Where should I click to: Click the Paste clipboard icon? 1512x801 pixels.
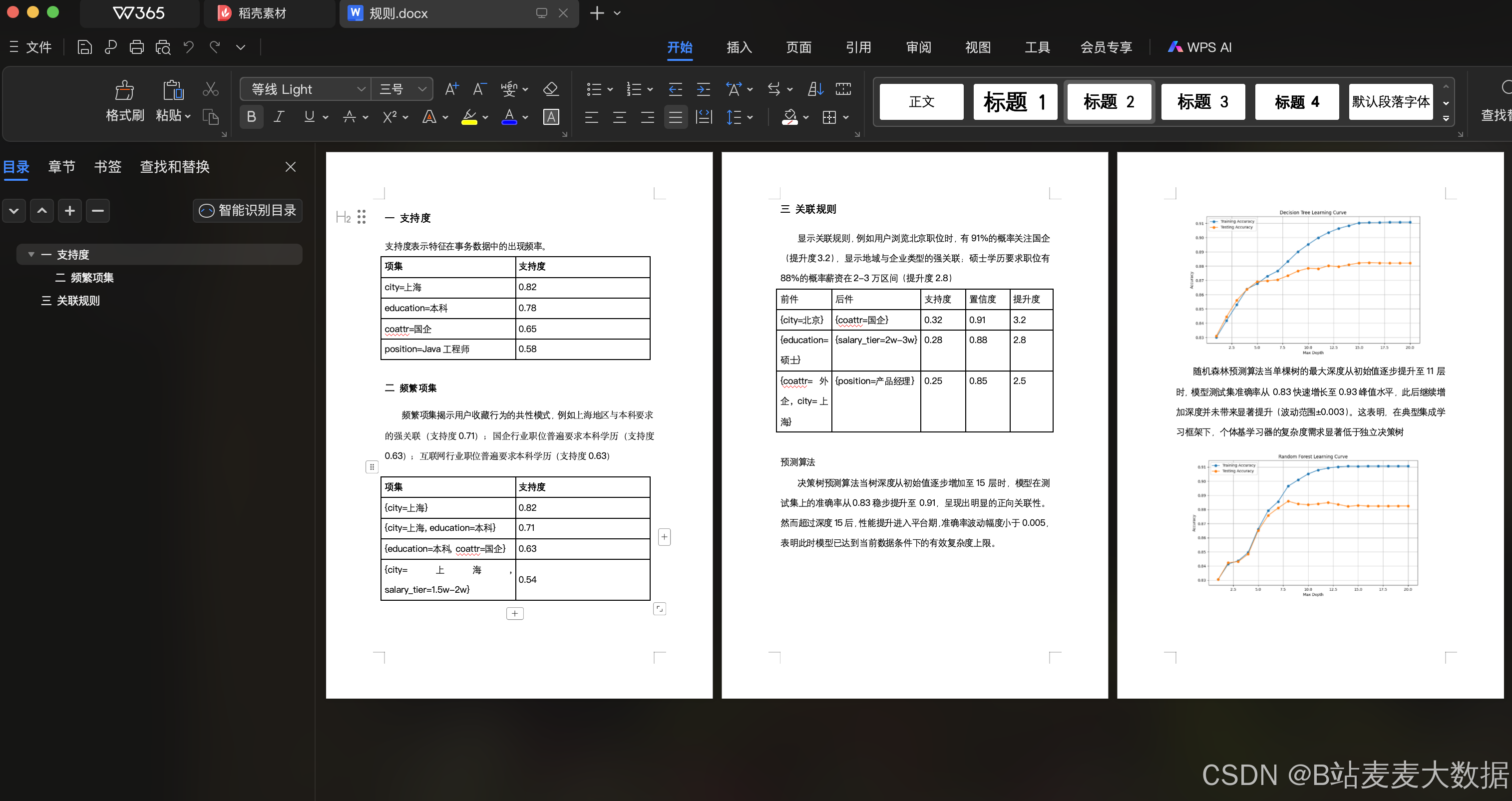pos(173,90)
